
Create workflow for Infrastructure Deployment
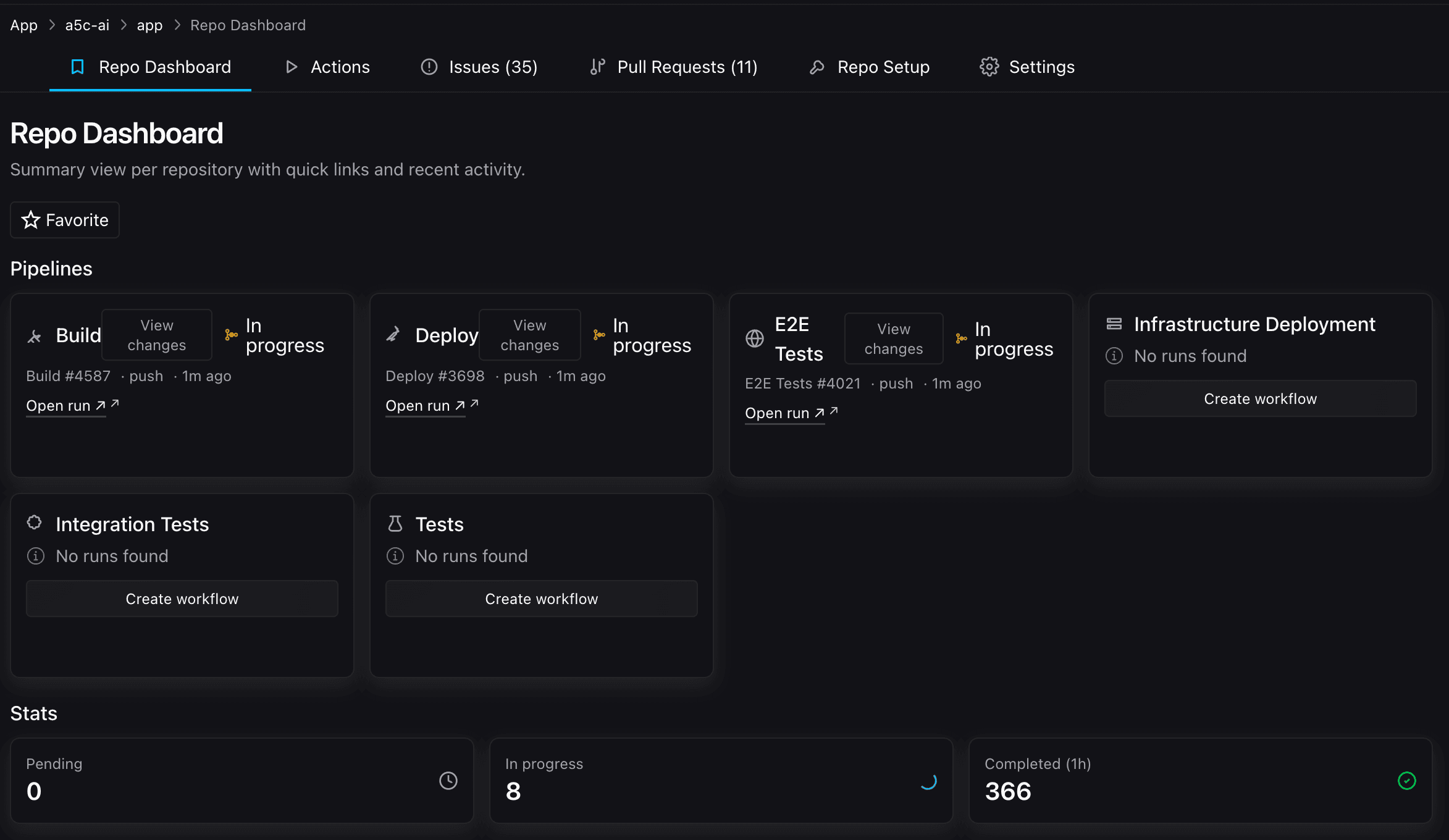click(1260, 399)
